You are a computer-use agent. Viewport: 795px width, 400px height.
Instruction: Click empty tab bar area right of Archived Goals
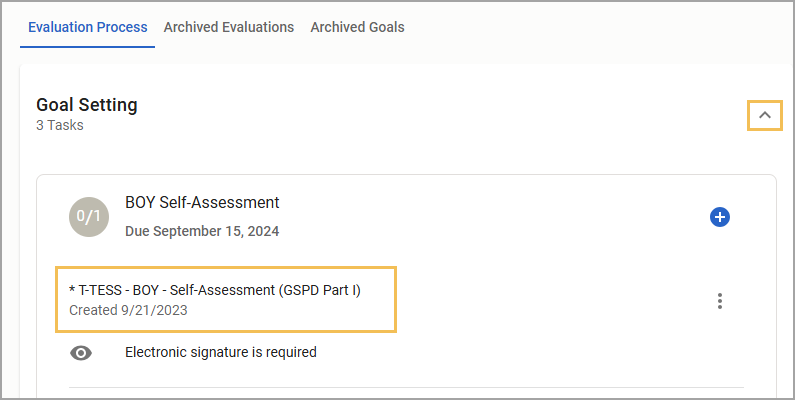[598, 27]
